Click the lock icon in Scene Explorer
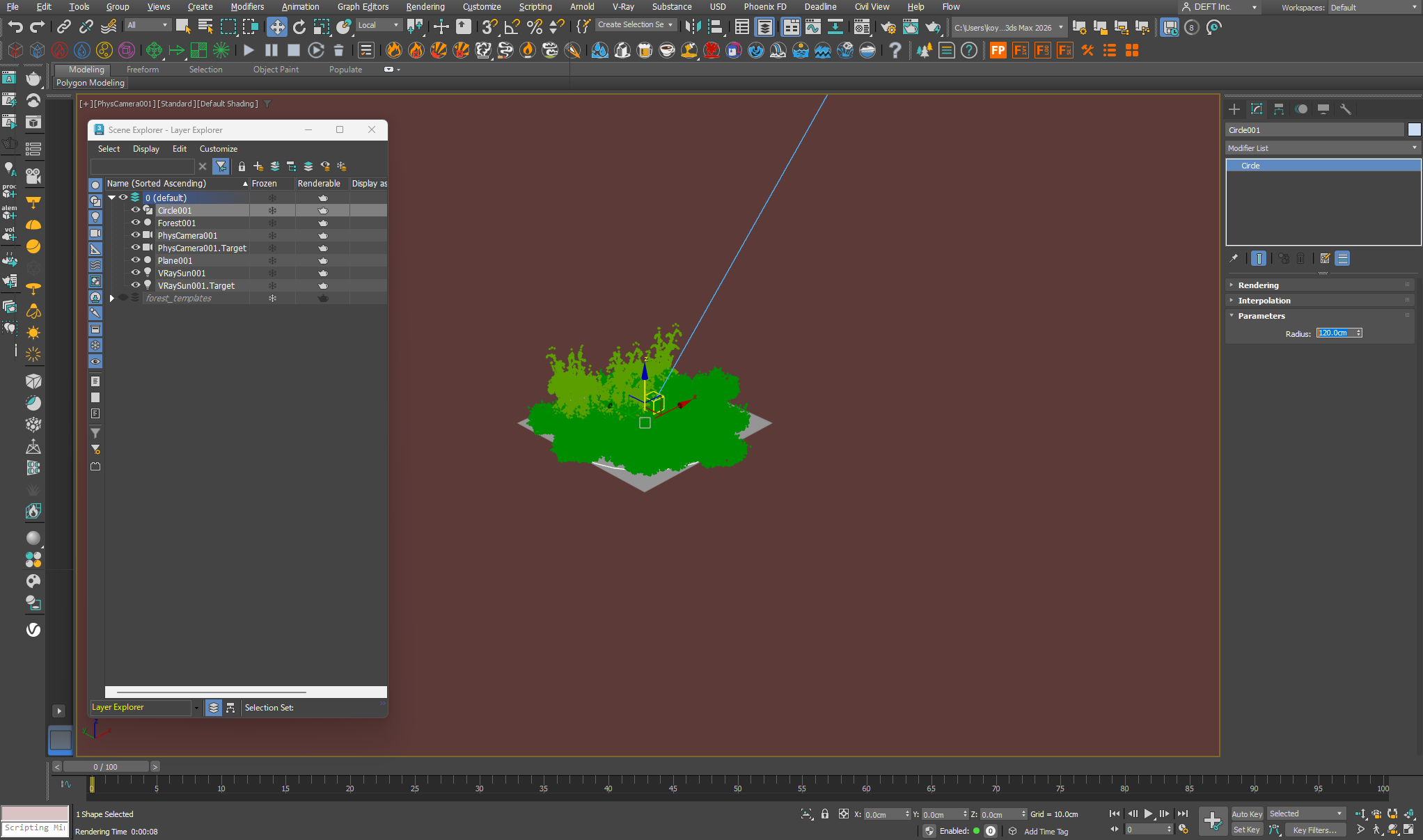Image resolution: width=1423 pixels, height=840 pixels. [242, 166]
